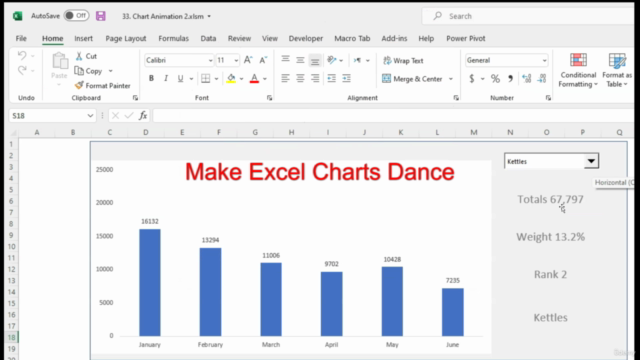Switch to the Page Layout tab
The image size is (640, 360).
(126, 38)
